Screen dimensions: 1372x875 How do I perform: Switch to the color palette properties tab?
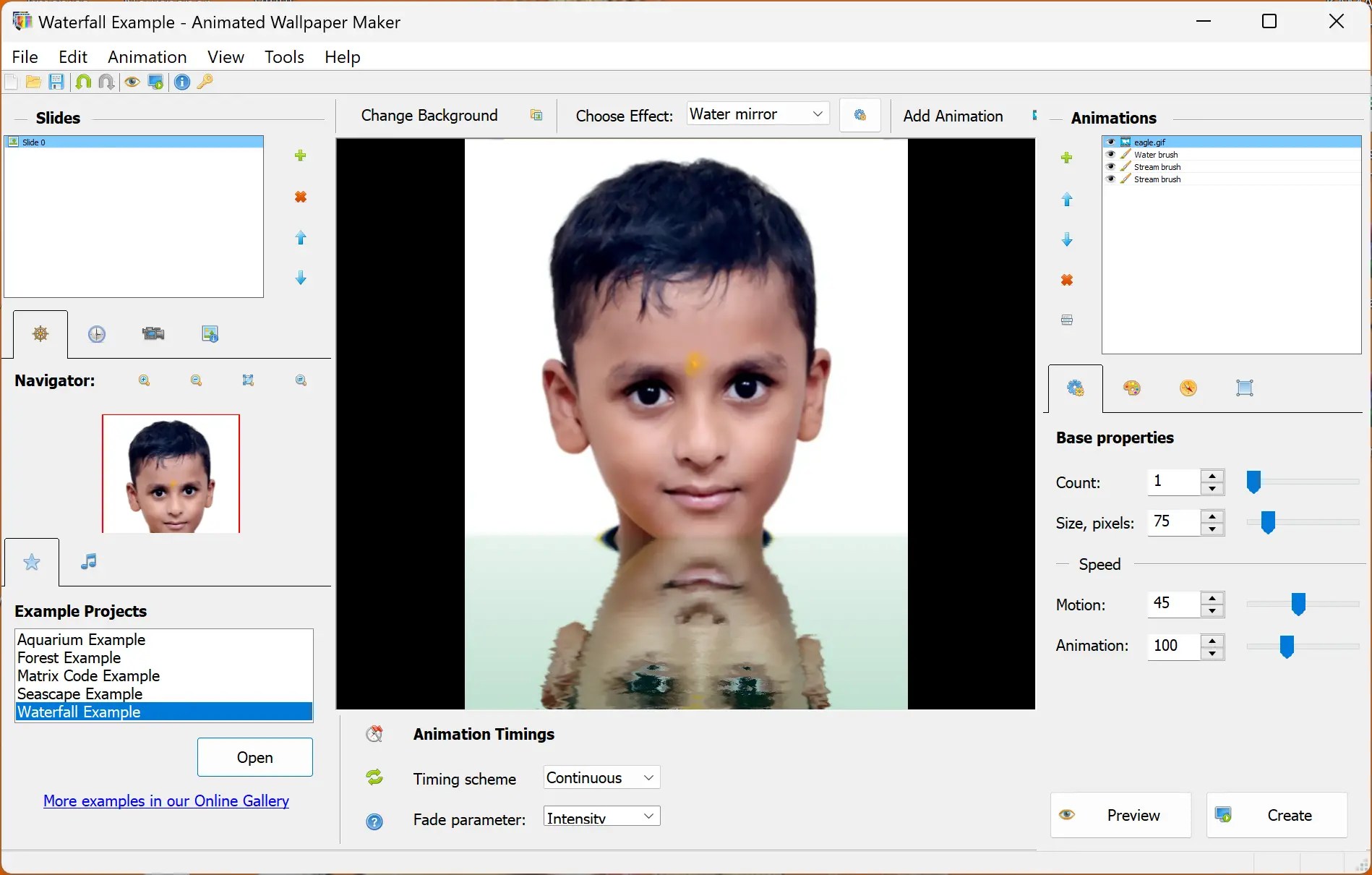[1132, 388]
